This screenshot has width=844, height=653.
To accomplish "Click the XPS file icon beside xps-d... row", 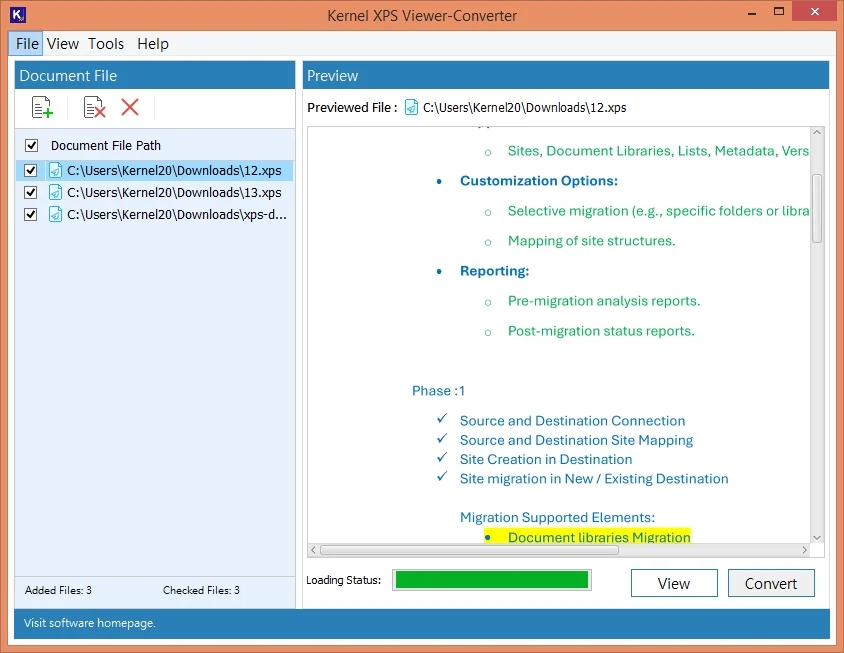I will click(x=55, y=215).
